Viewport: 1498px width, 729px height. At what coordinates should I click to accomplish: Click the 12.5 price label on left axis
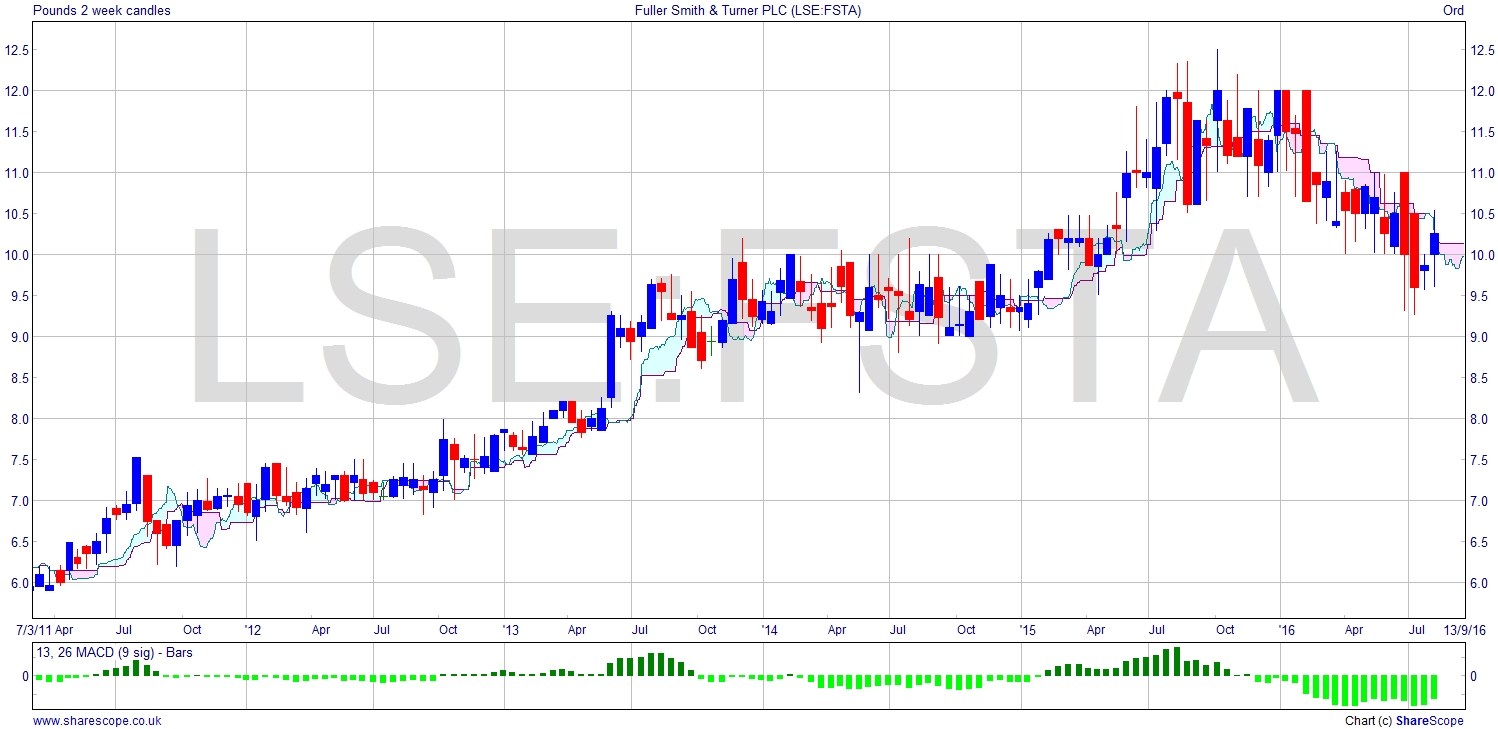[x=17, y=50]
